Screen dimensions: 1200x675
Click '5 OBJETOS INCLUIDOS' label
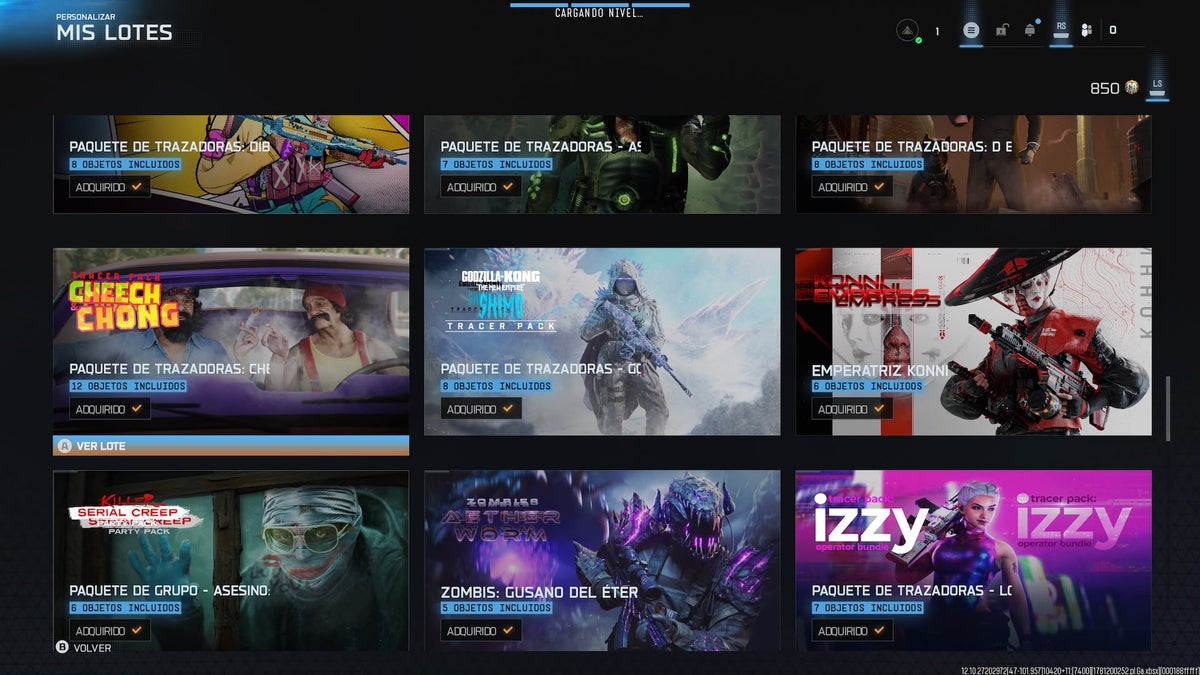tap(496, 608)
